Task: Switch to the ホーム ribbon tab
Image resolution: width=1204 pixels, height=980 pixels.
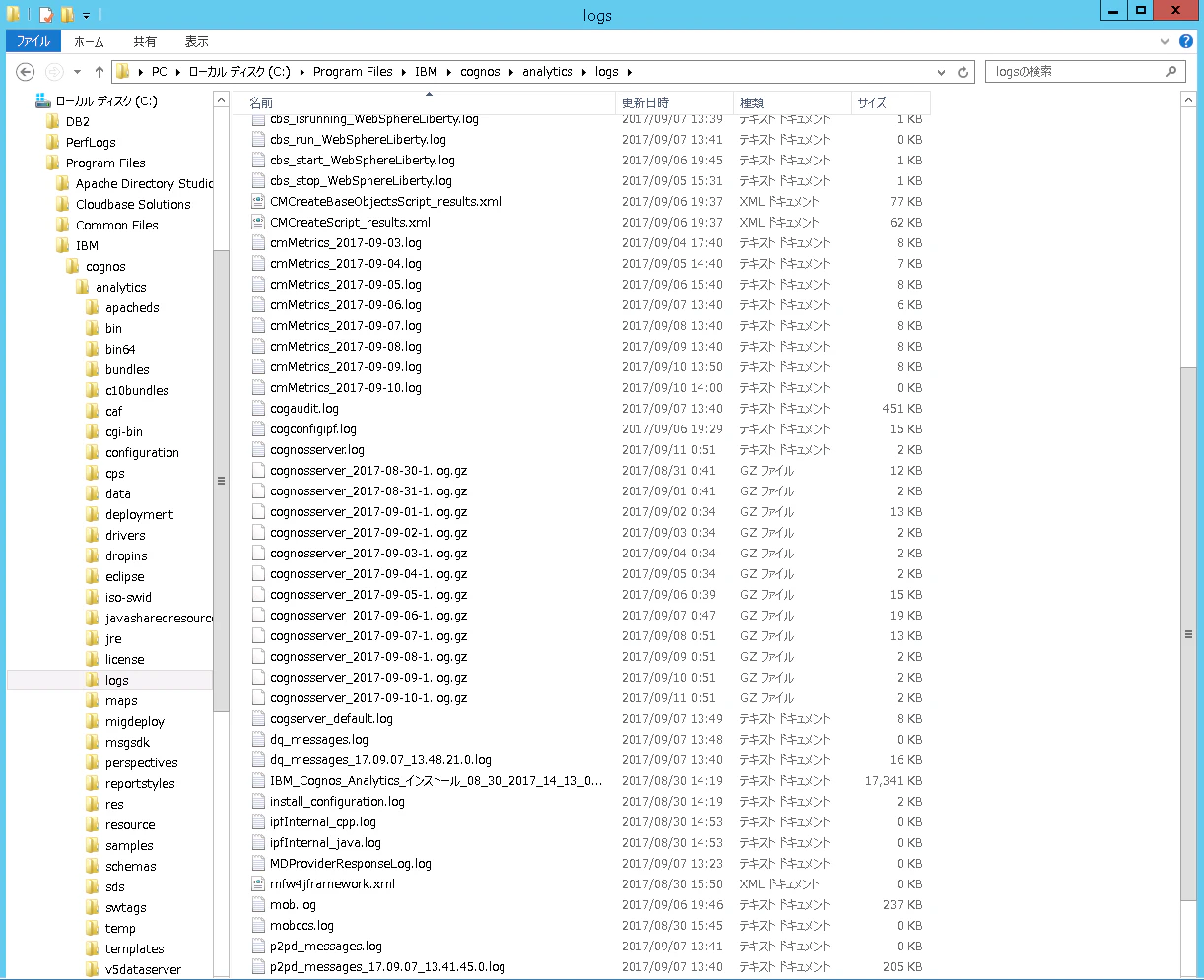Action: coord(90,41)
